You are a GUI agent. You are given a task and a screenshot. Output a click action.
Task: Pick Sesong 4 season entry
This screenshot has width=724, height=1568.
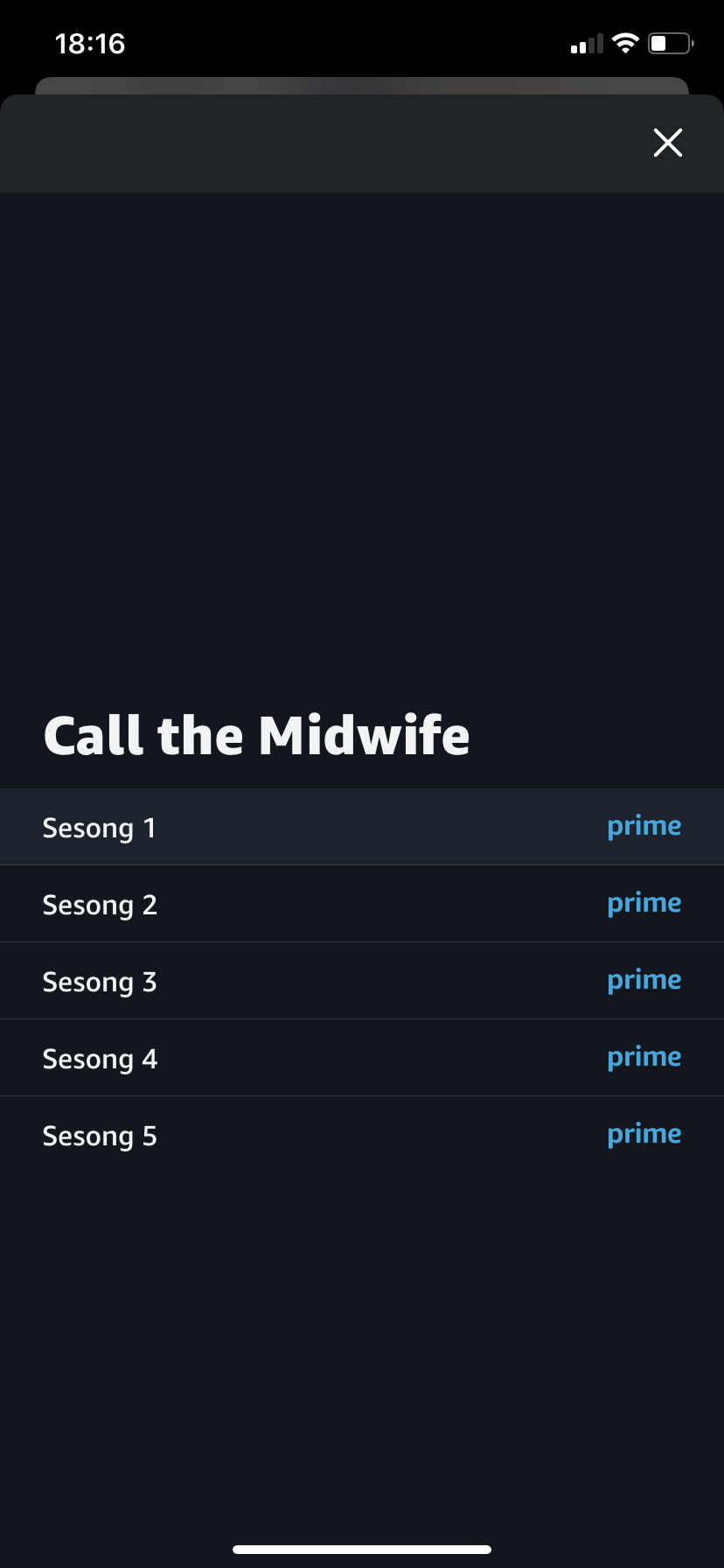pos(362,1058)
